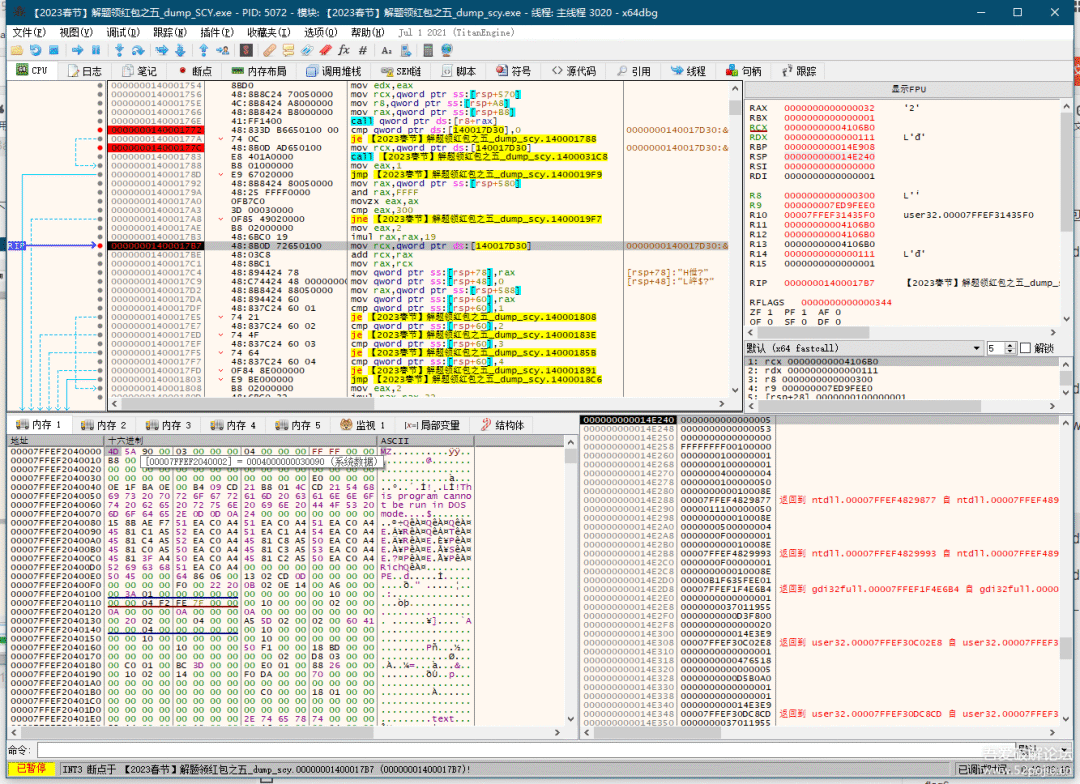The image size is (1080, 784).
Task: Switch to the 线程 tab
Action: [x=688, y=71]
